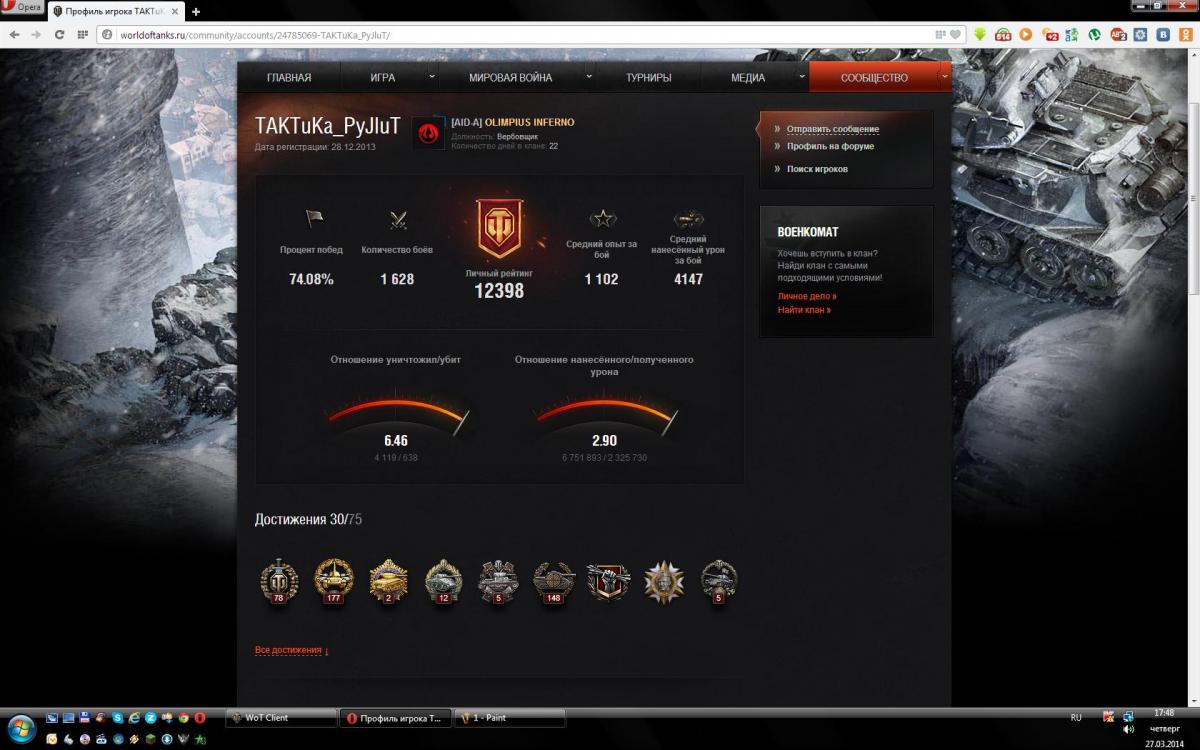This screenshot has height=750, width=1200.
Task: Open a new browser tab with plus button
Action: [x=195, y=12]
